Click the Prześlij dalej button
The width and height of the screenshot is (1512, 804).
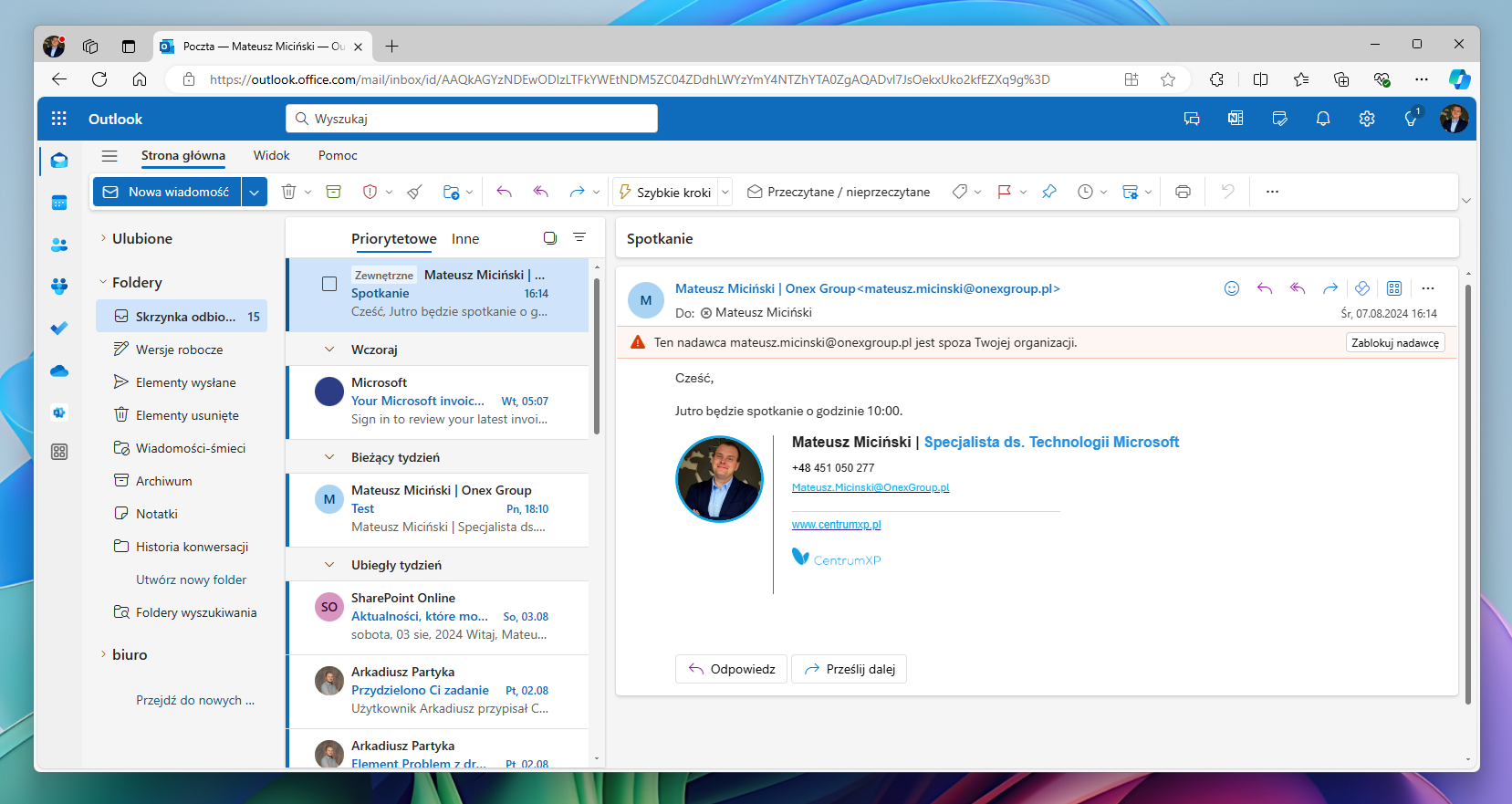[850, 669]
